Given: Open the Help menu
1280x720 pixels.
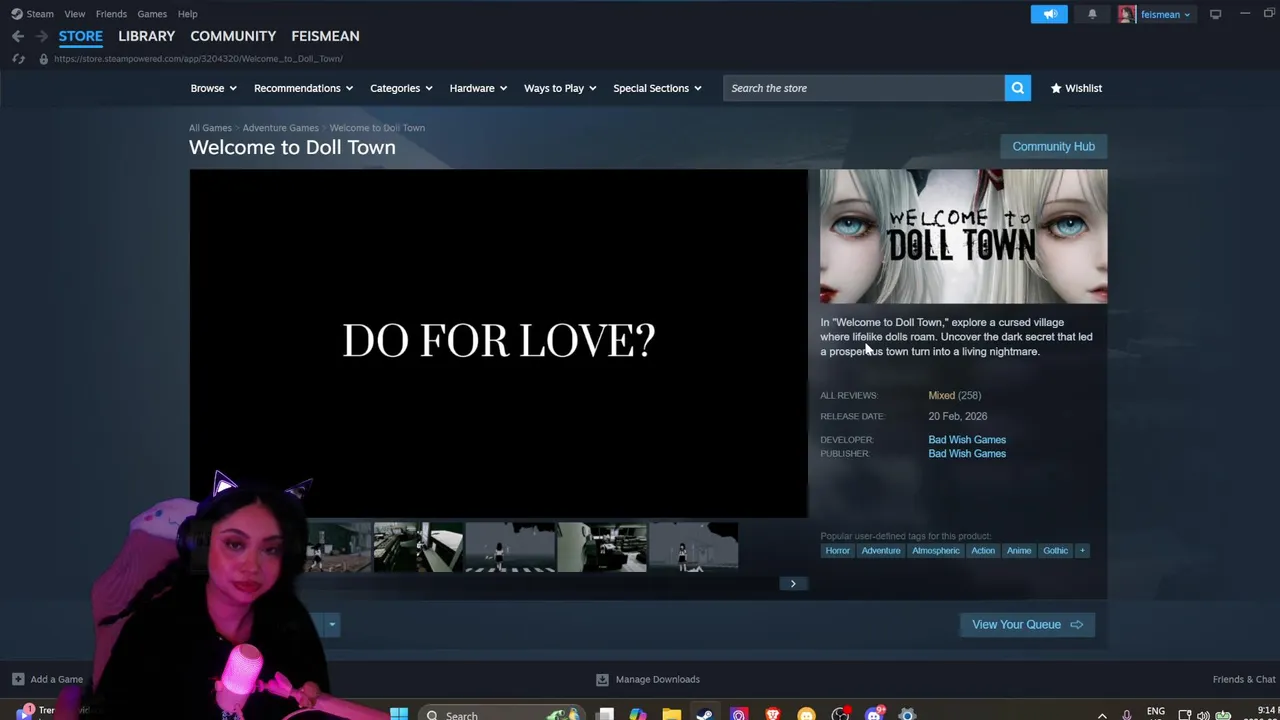Looking at the screenshot, I should click(187, 14).
